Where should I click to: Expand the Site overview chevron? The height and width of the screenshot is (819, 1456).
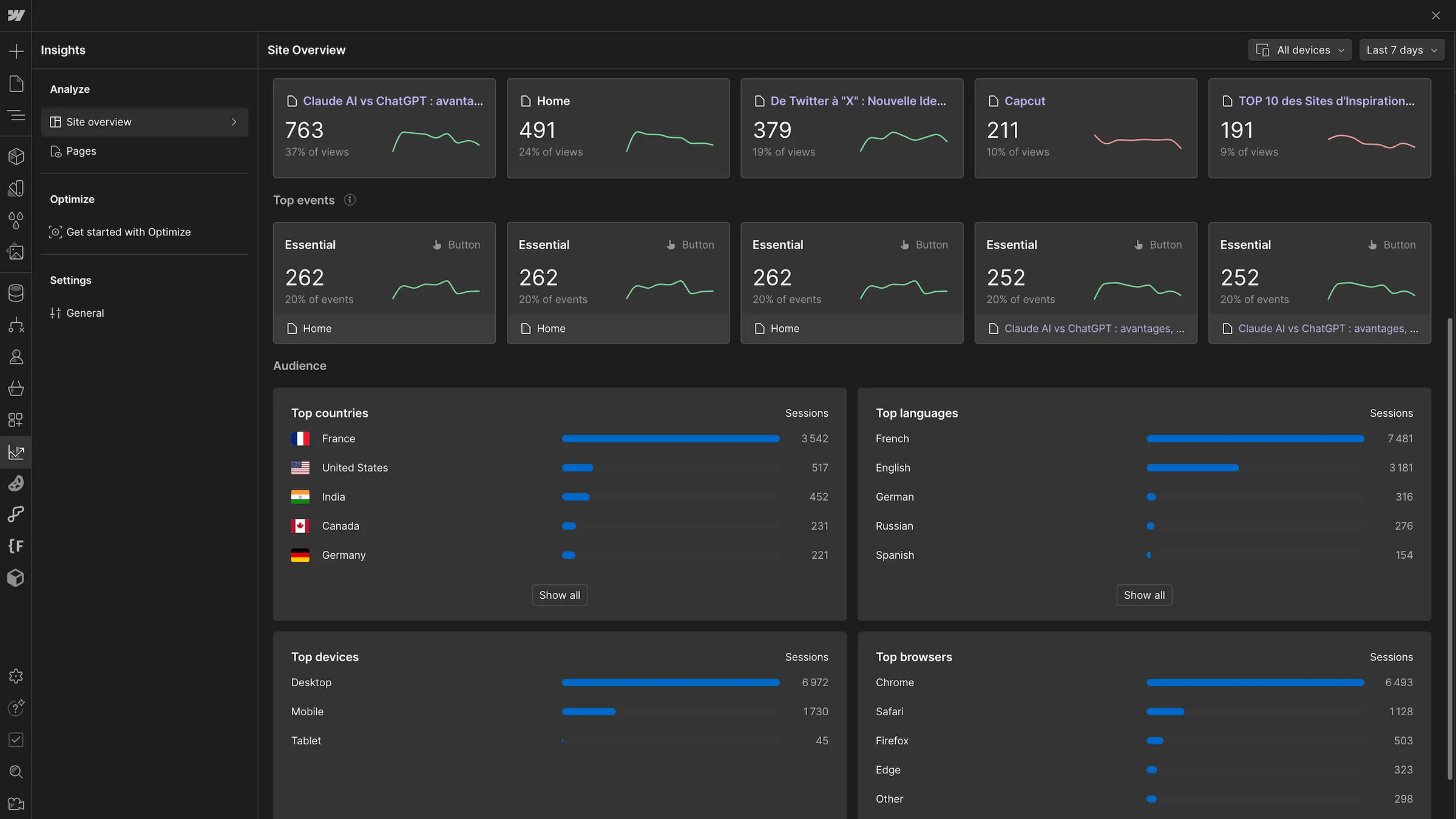pyautogui.click(x=234, y=122)
